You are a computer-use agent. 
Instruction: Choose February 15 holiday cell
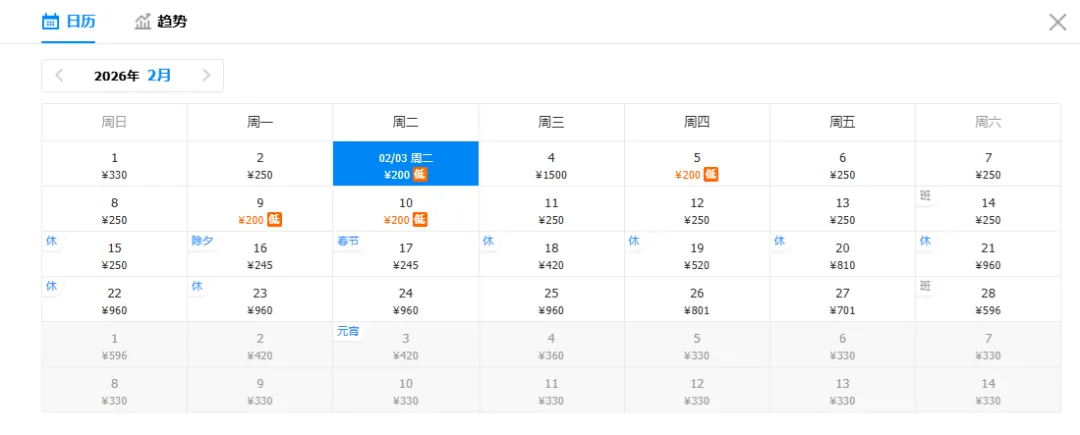(x=114, y=255)
